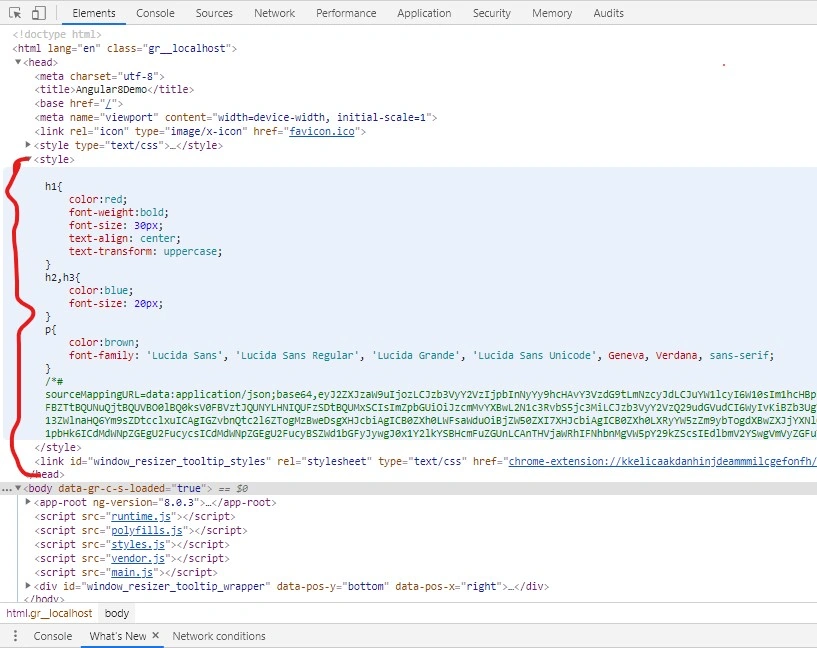Viewport: 817px width, 648px height.
Task: Switch to the Console tab
Action: click(x=155, y=13)
